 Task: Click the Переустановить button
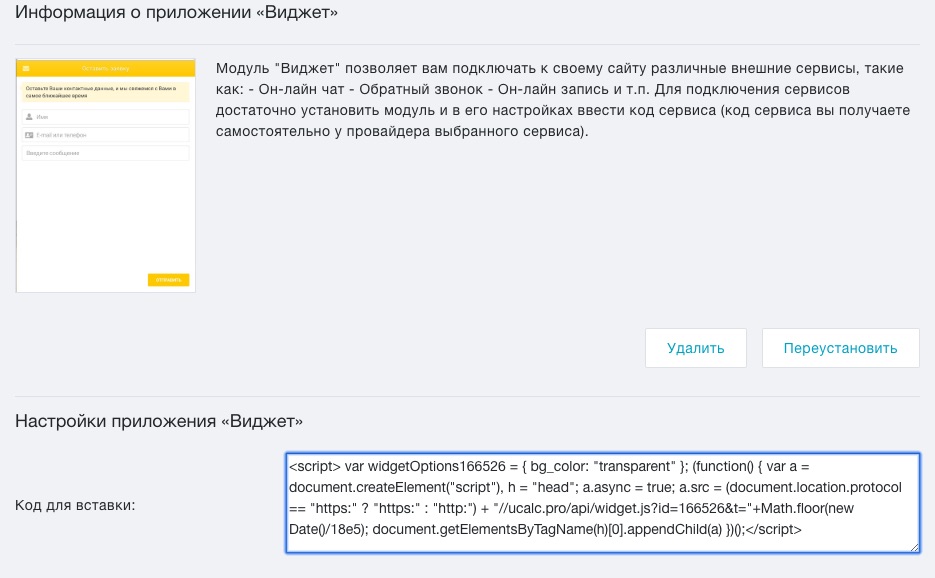[x=840, y=348]
